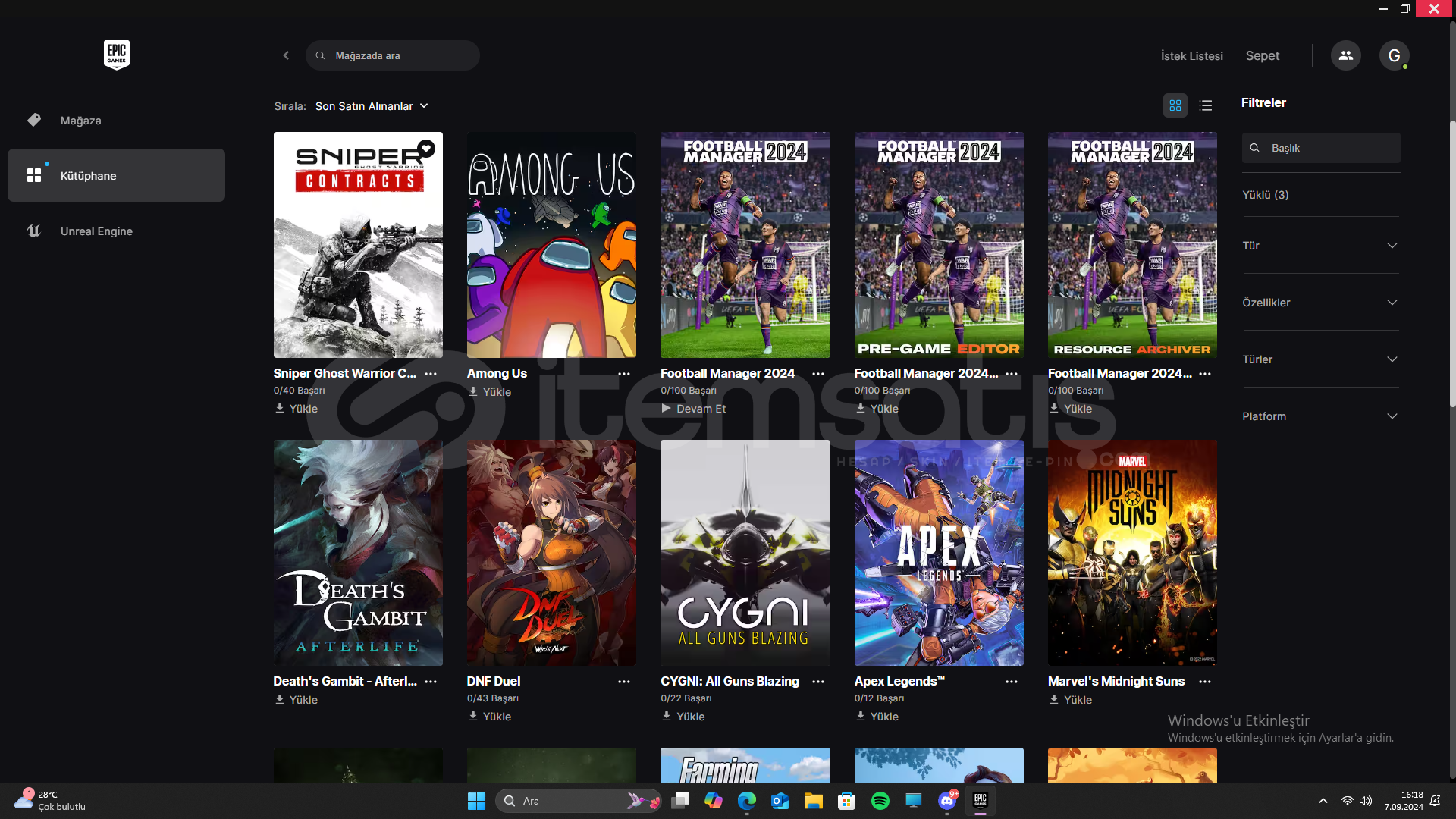Open Spotify from the taskbar
1456x819 pixels.
[x=880, y=801]
